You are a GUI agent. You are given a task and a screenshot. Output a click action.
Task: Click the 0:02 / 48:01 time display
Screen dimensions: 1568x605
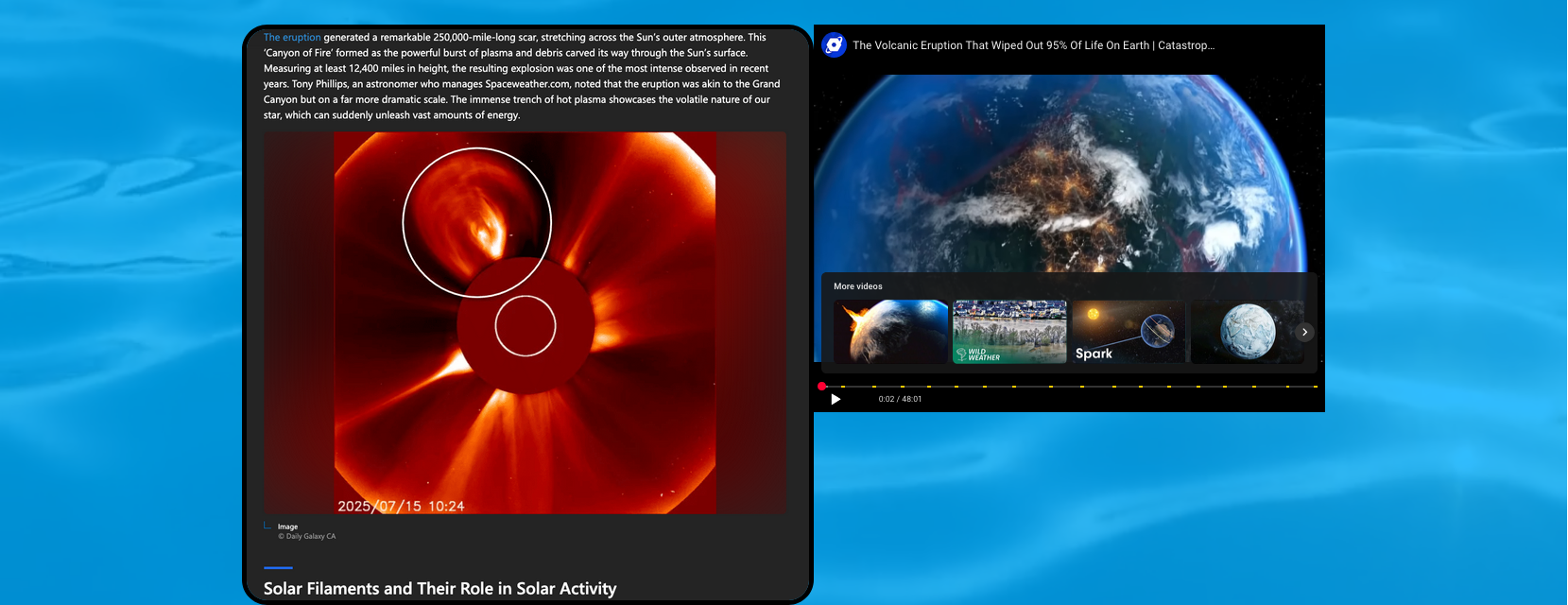point(900,399)
